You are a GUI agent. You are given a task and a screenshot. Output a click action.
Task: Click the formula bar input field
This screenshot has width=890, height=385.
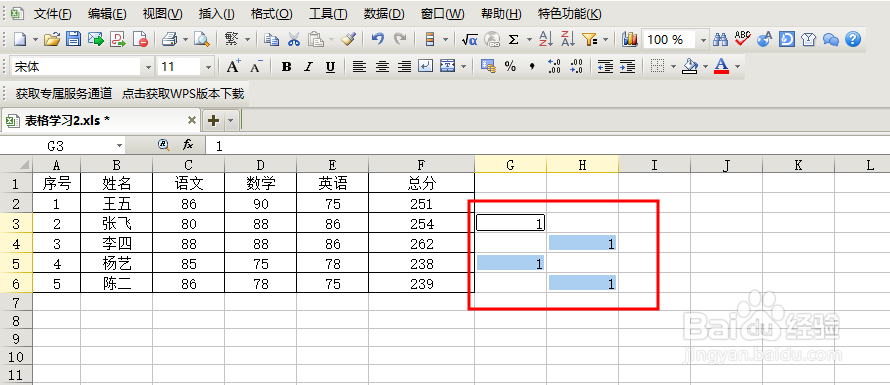(547, 146)
